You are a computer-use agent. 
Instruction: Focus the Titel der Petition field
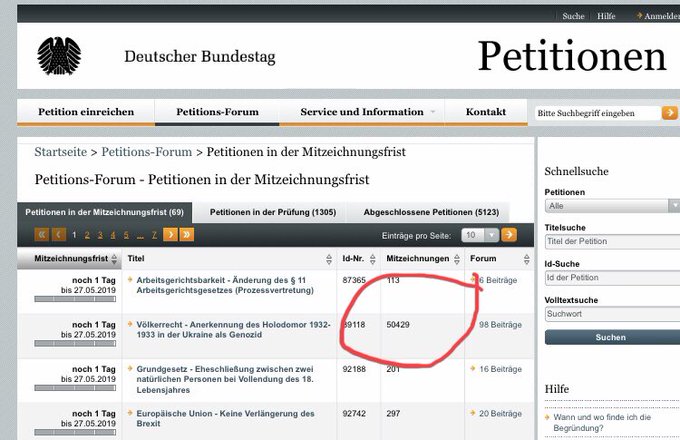coord(612,241)
